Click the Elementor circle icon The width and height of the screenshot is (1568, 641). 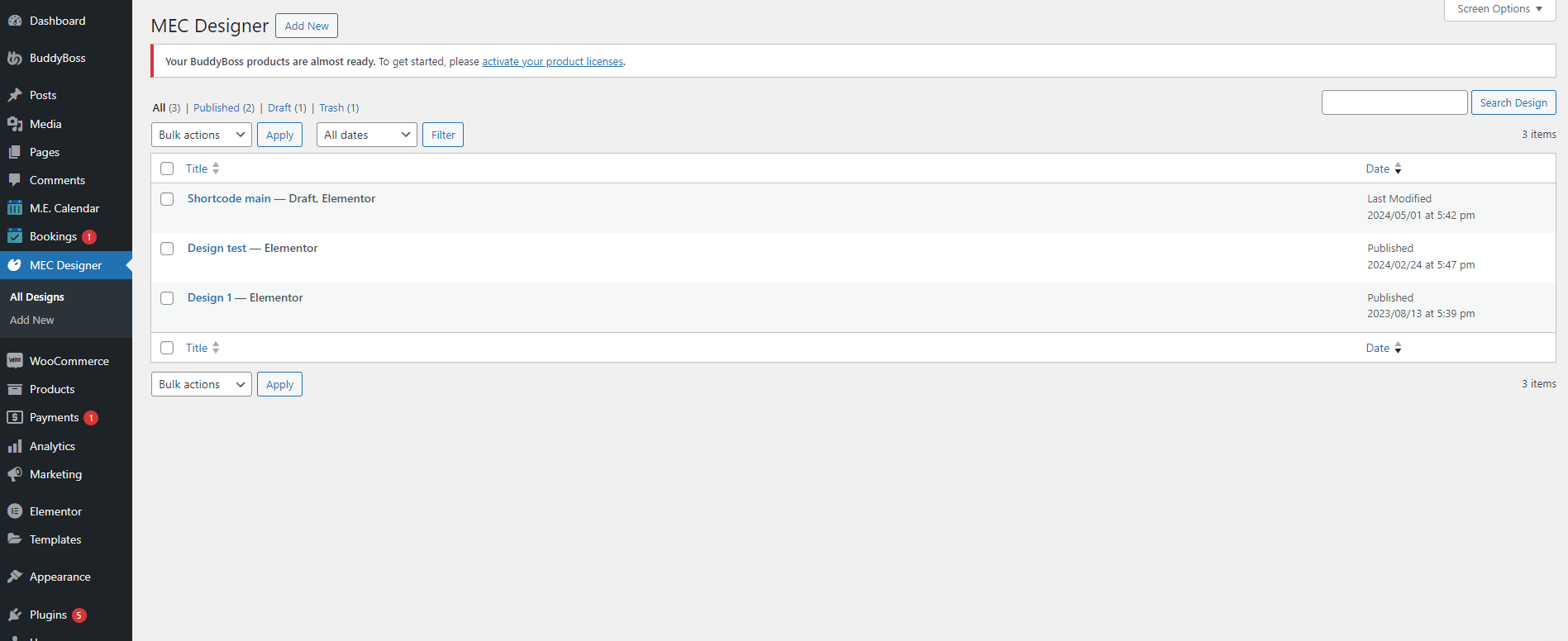pos(15,511)
